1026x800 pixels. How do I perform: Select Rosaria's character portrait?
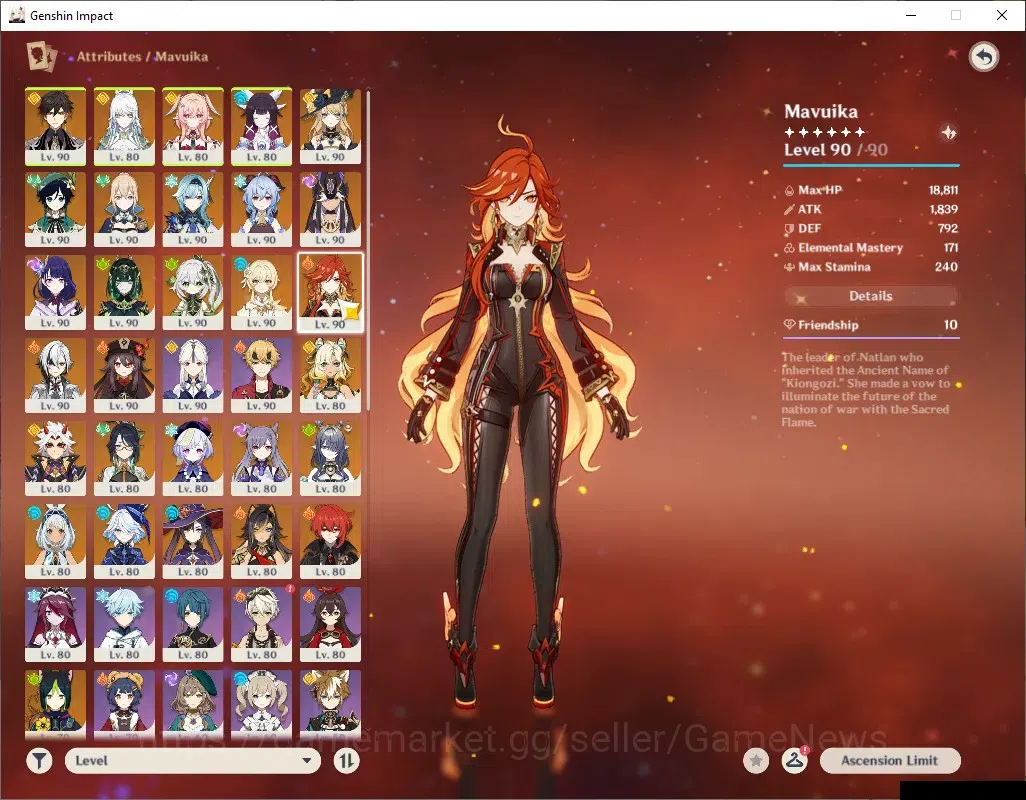pyautogui.click(x=56, y=625)
